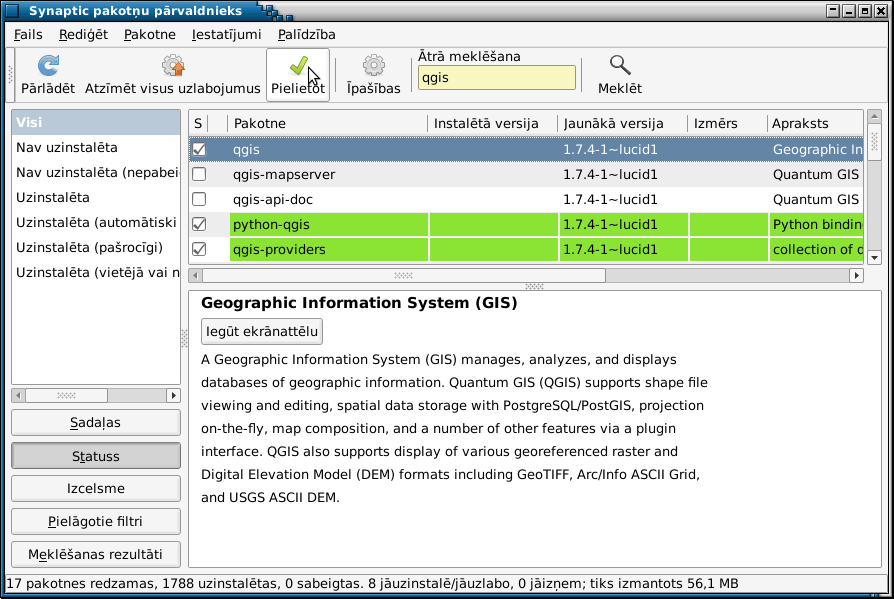894x599 pixels.
Task: Mark the qgis-api-doc checkbox
Action: pyautogui.click(x=199, y=199)
